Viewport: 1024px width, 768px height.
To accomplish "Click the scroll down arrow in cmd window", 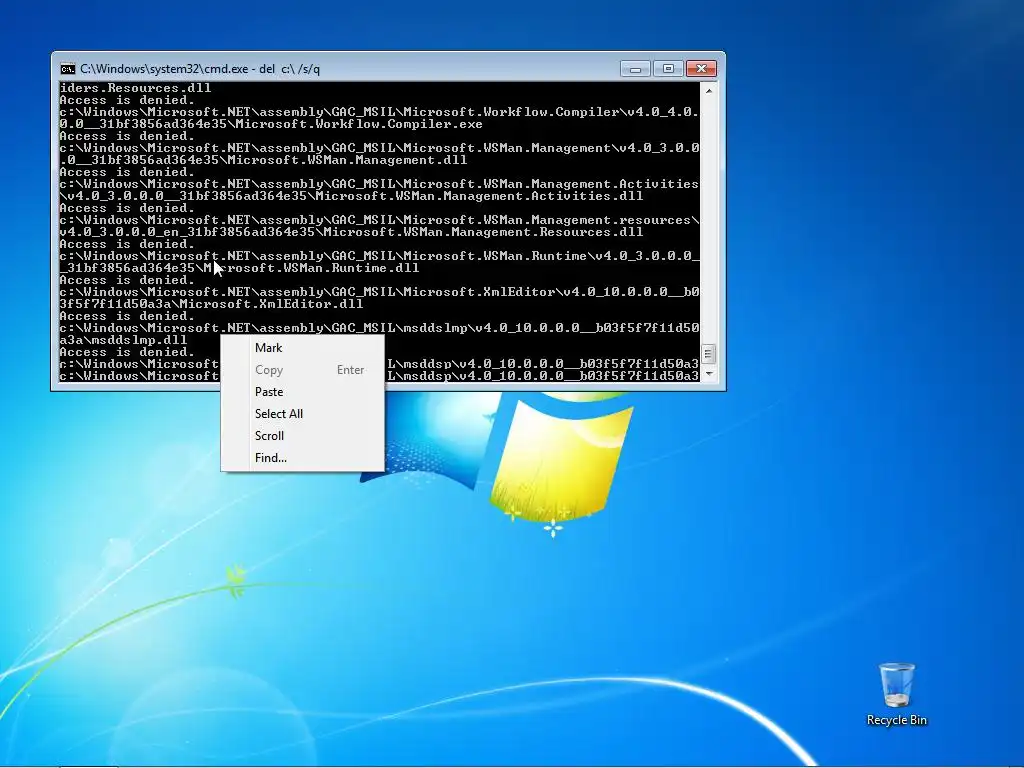I will point(709,374).
